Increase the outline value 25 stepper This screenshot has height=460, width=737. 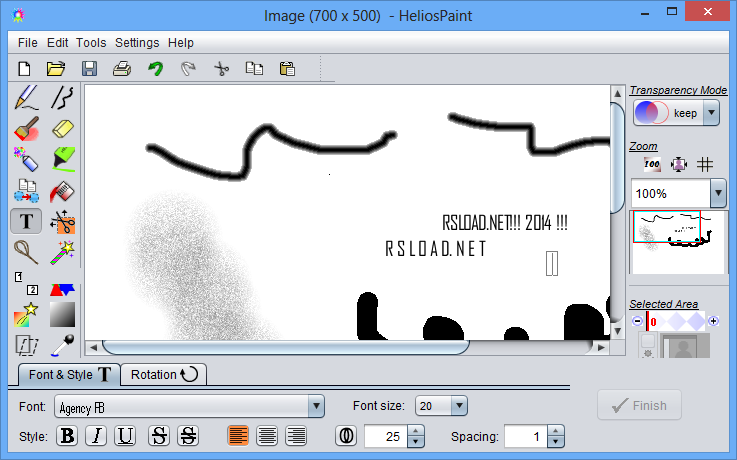click(x=416, y=431)
